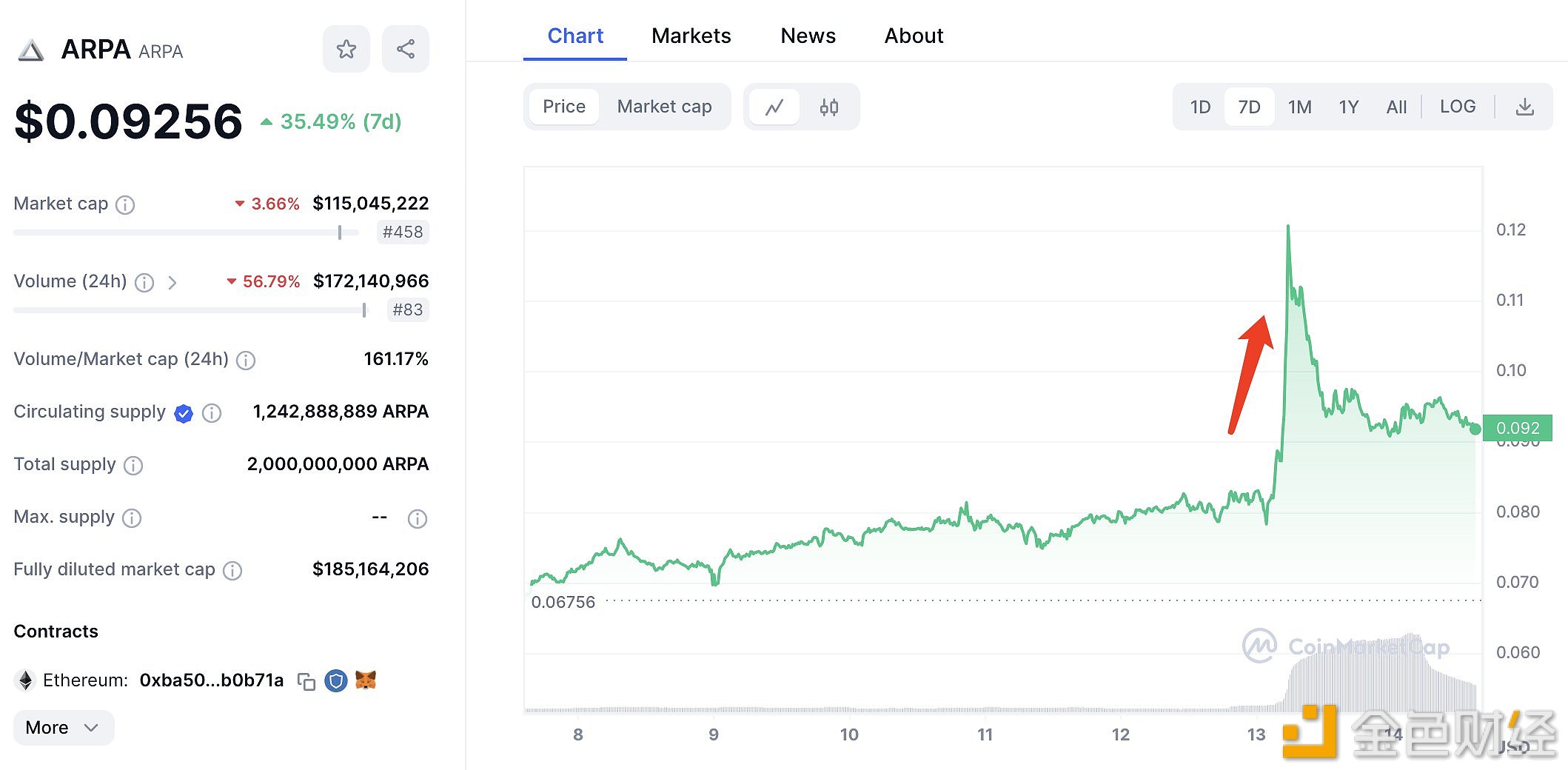The width and height of the screenshot is (1568, 770).
Task: Set chart range to 1M
Action: (1299, 107)
